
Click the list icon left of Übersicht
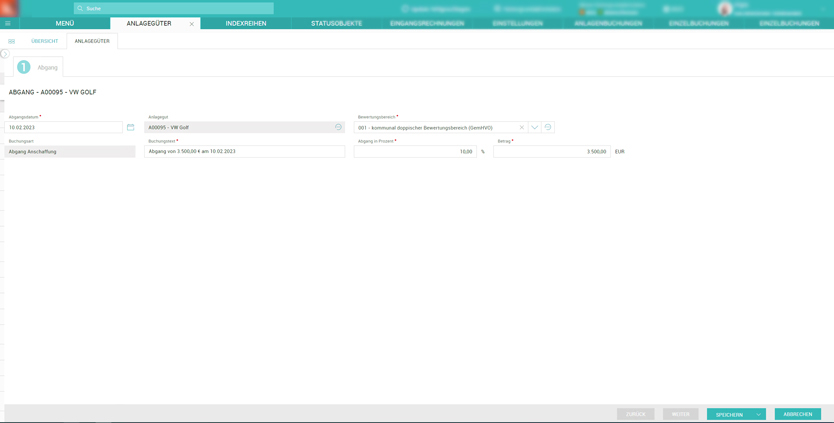(12, 41)
